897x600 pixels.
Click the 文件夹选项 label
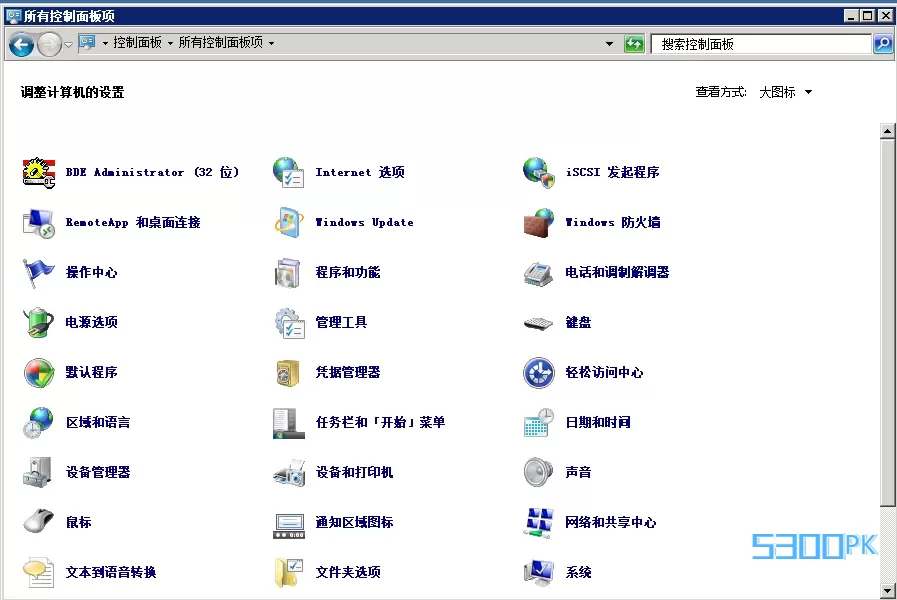tap(348, 572)
